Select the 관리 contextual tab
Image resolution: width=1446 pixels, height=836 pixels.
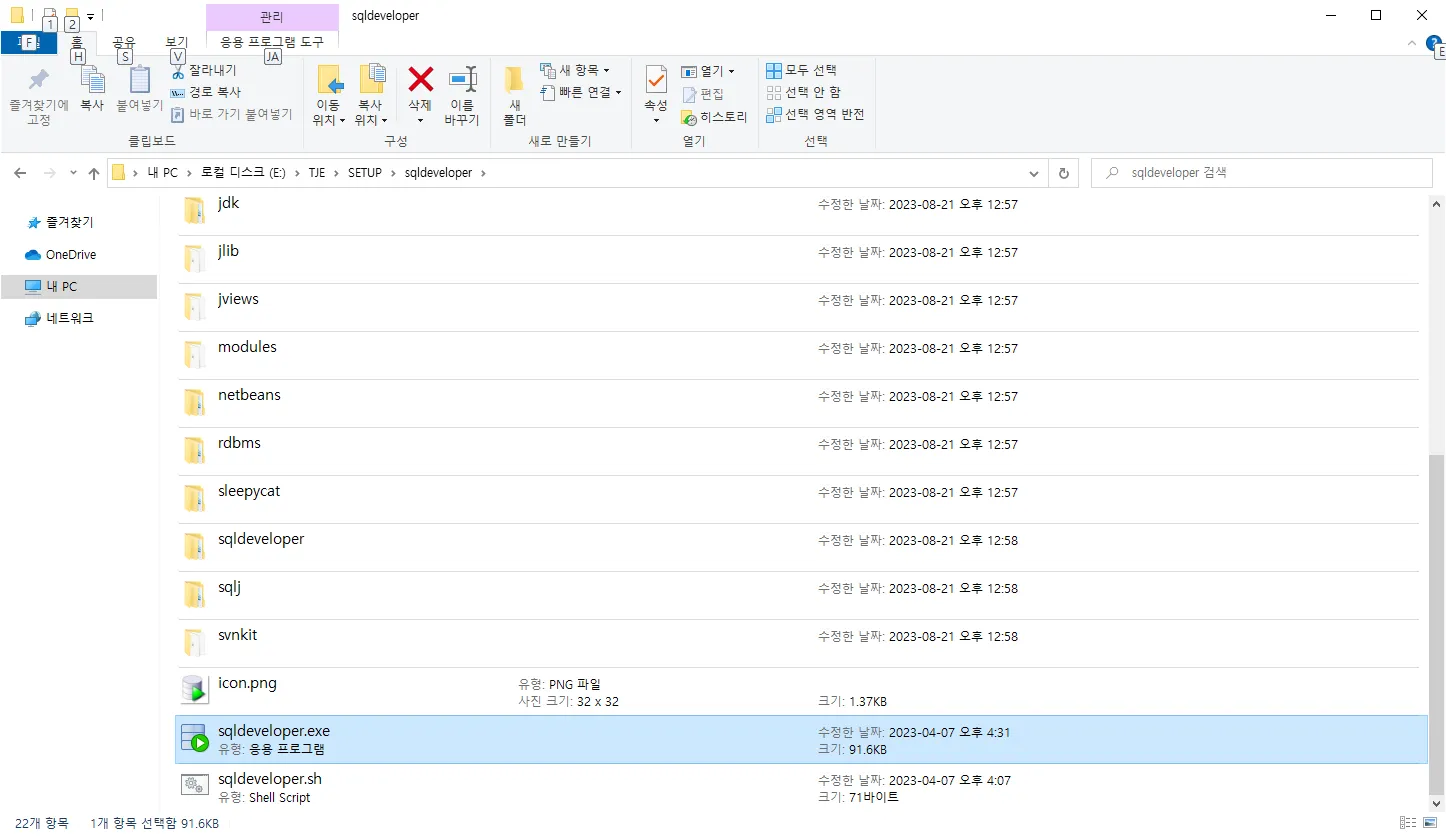coord(272,17)
